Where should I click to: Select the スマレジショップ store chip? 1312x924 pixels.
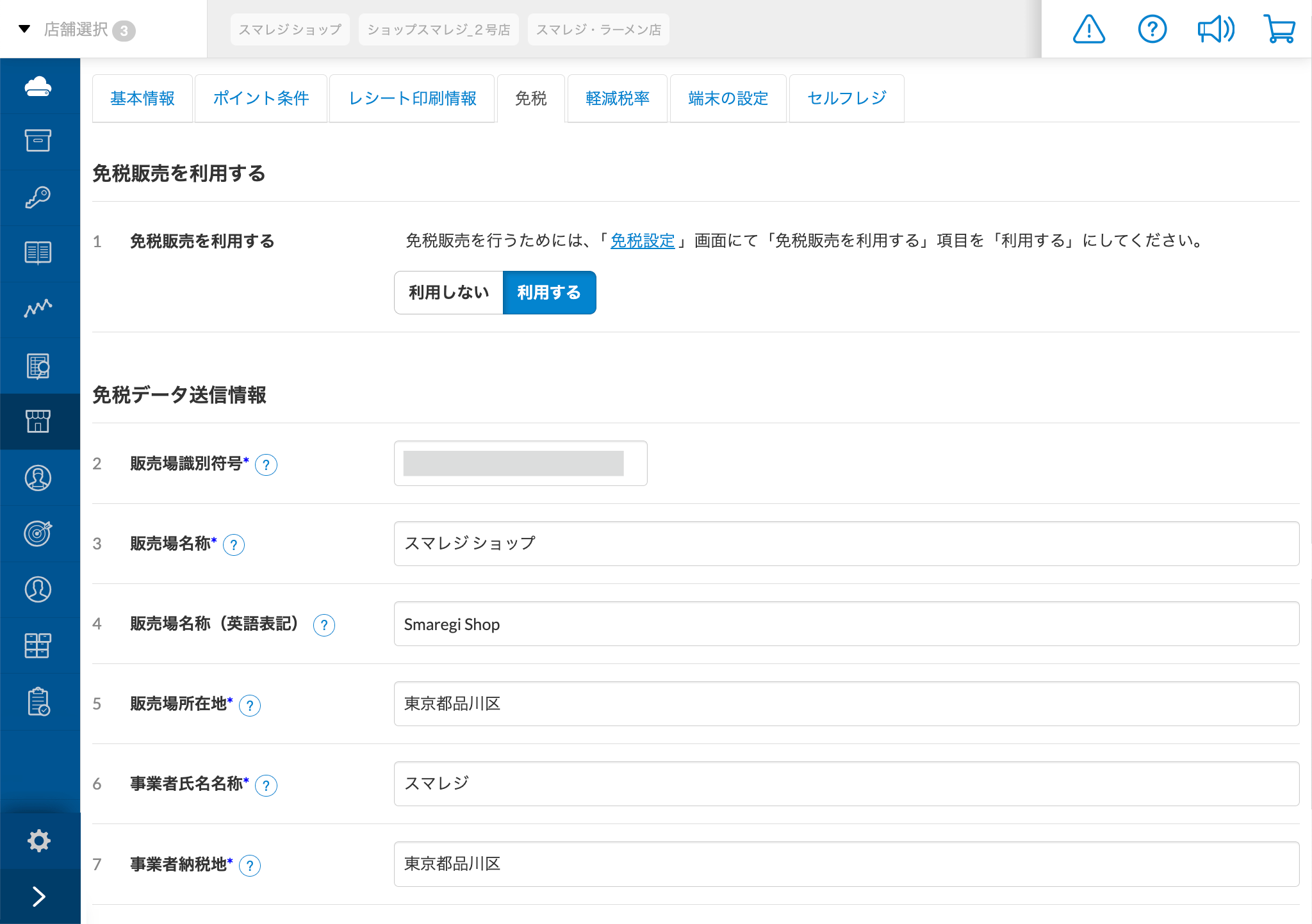click(290, 29)
